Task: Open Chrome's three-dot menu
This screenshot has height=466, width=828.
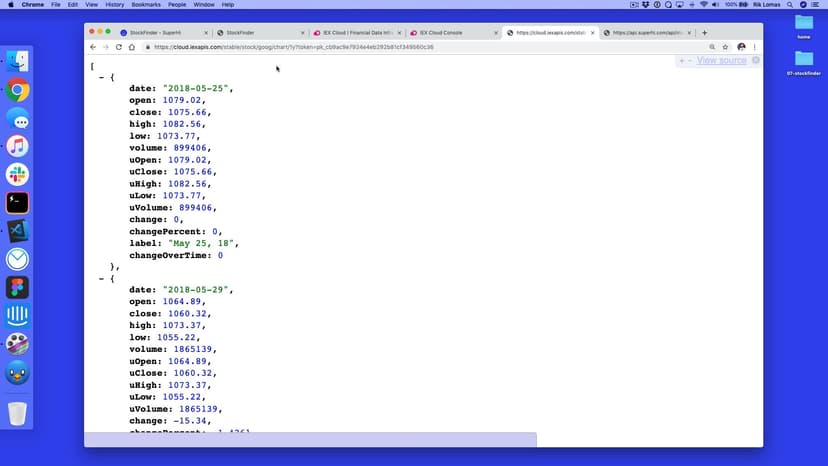Action: [x=754, y=47]
